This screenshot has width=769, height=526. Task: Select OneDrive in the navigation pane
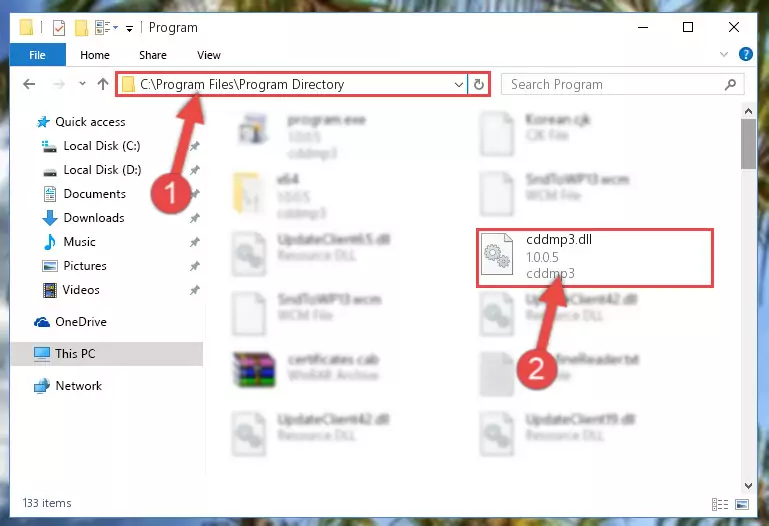point(80,322)
